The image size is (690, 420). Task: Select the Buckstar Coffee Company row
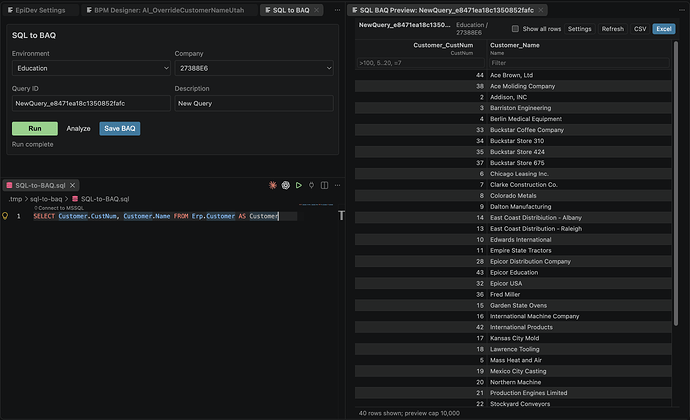pyautogui.click(x=513, y=130)
